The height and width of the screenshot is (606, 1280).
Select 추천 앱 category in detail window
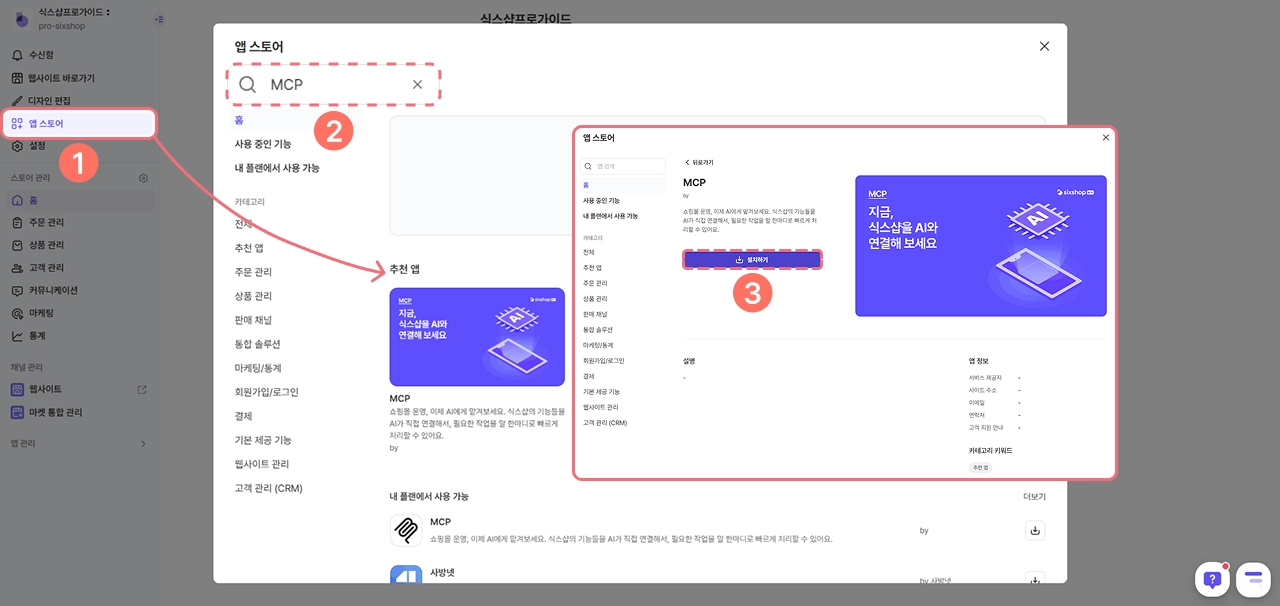[592, 267]
